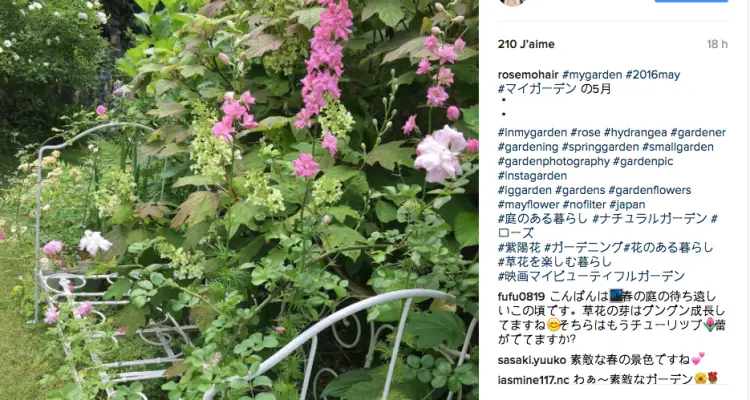Click the blue follow button at top
The width and height of the screenshot is (750, 400).
pos(691,1)
